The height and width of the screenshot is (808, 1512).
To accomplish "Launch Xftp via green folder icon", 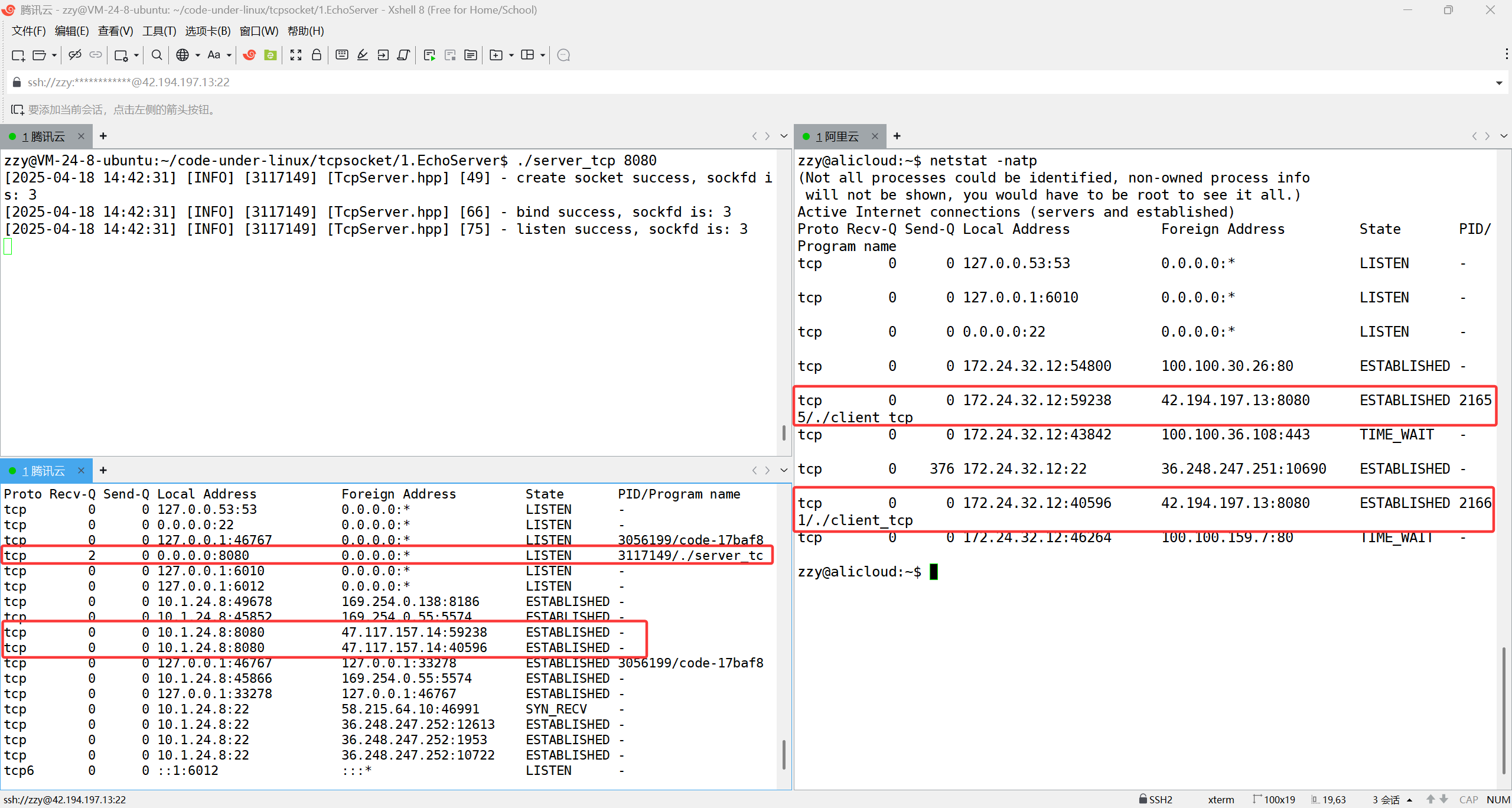I will coord(271,55).
